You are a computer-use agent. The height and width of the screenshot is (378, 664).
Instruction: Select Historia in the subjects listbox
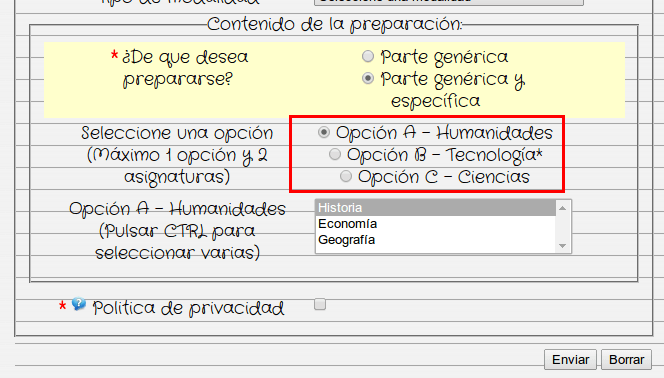pyautogui.click(x=435, y=208)
